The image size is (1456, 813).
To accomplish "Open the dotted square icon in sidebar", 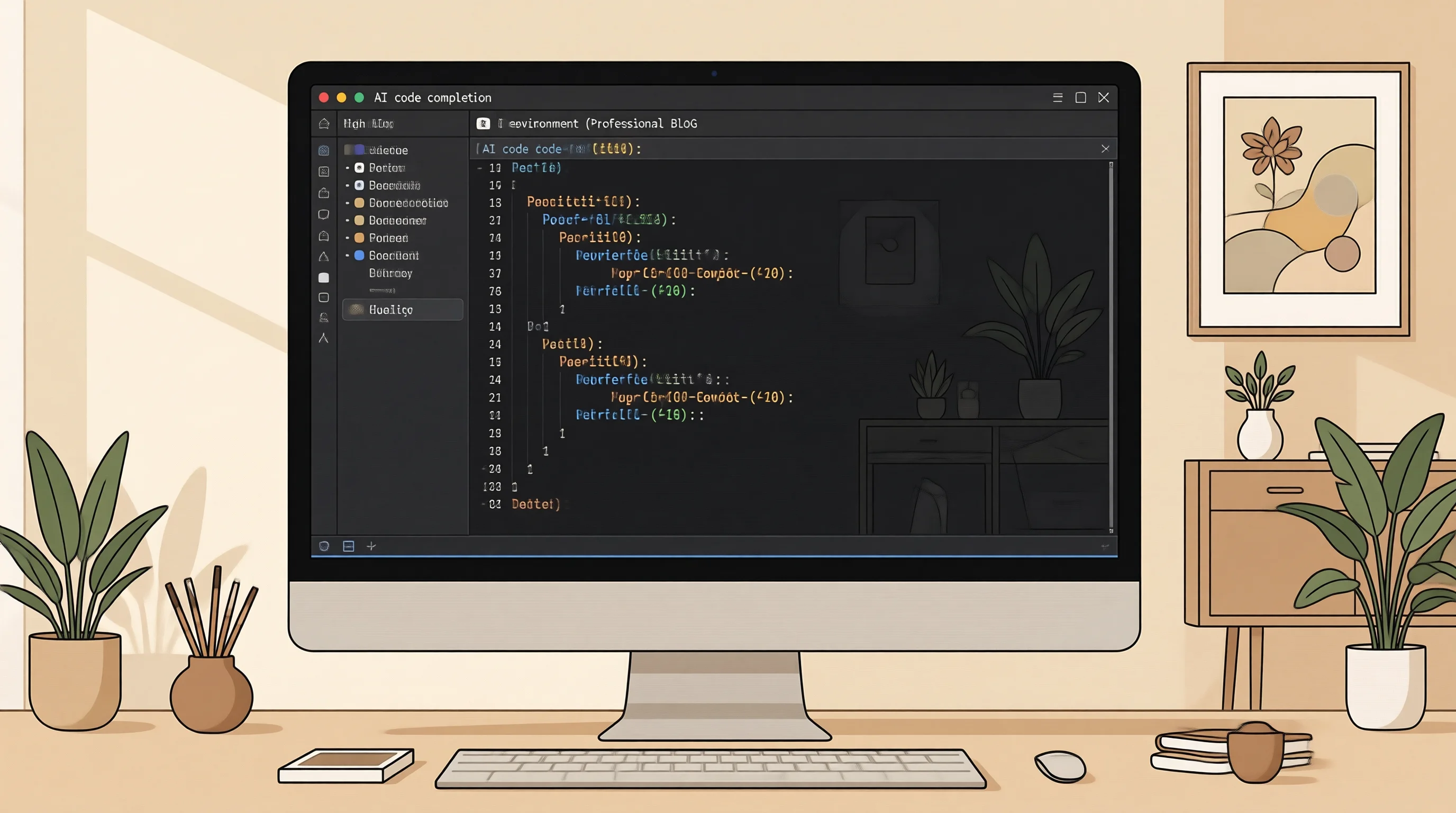I will pyautogui.click(x=324, y=171).
